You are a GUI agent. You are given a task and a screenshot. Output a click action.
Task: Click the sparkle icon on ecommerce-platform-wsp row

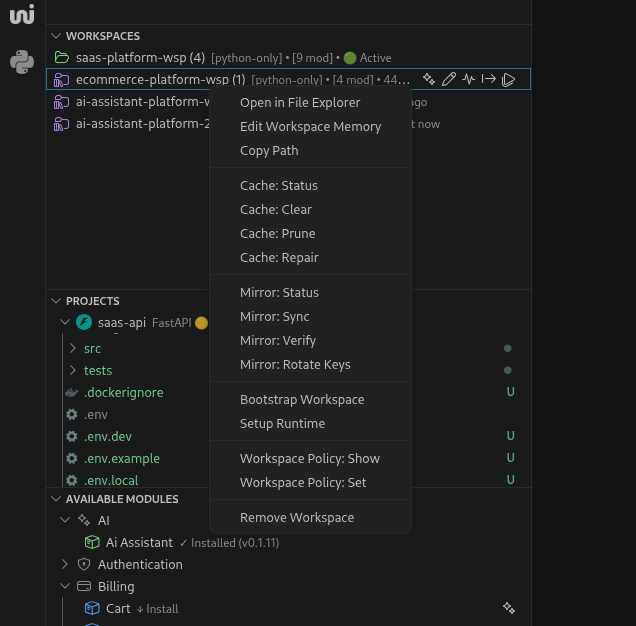tap(429, 79)
